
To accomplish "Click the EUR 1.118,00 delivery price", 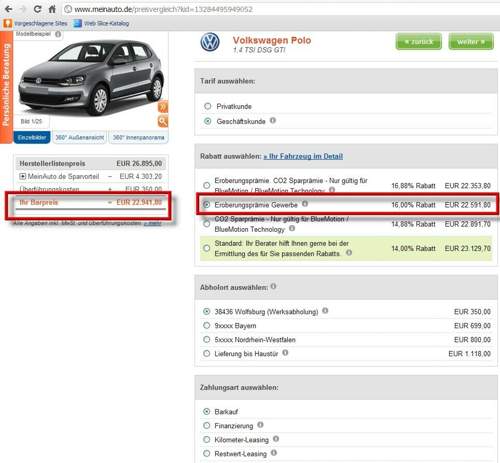I will coord(469,354).
